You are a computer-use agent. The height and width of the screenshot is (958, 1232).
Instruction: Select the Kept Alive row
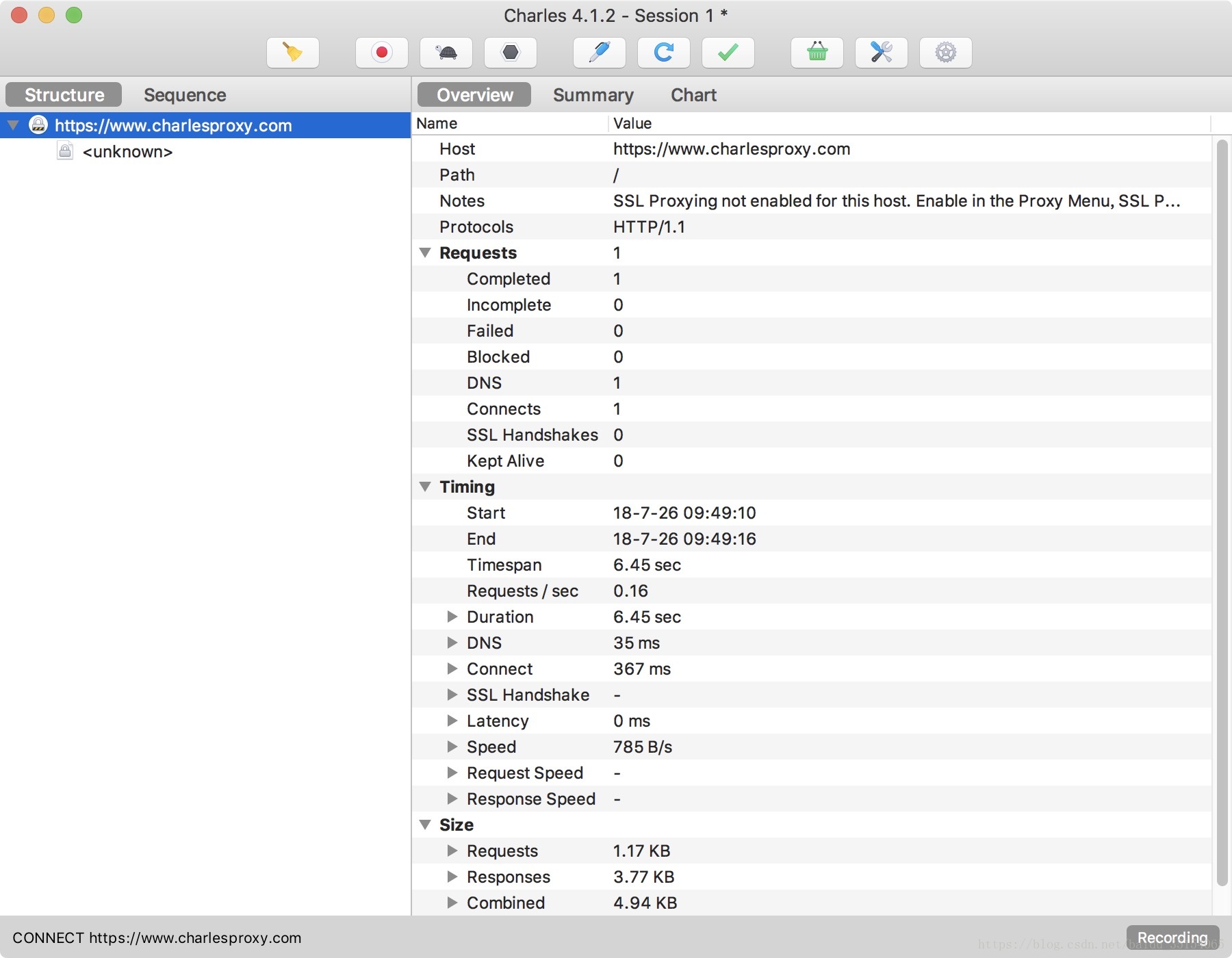click(812, 461)
